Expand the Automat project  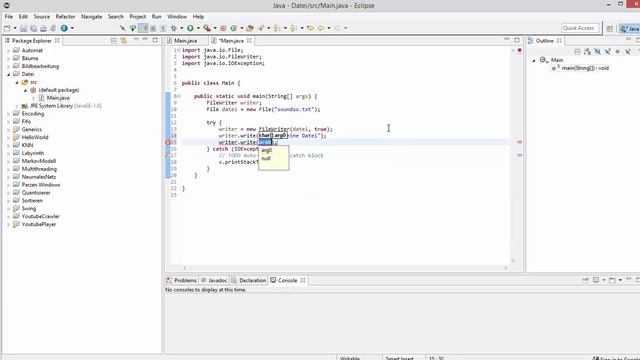click(x=9, y=51)
